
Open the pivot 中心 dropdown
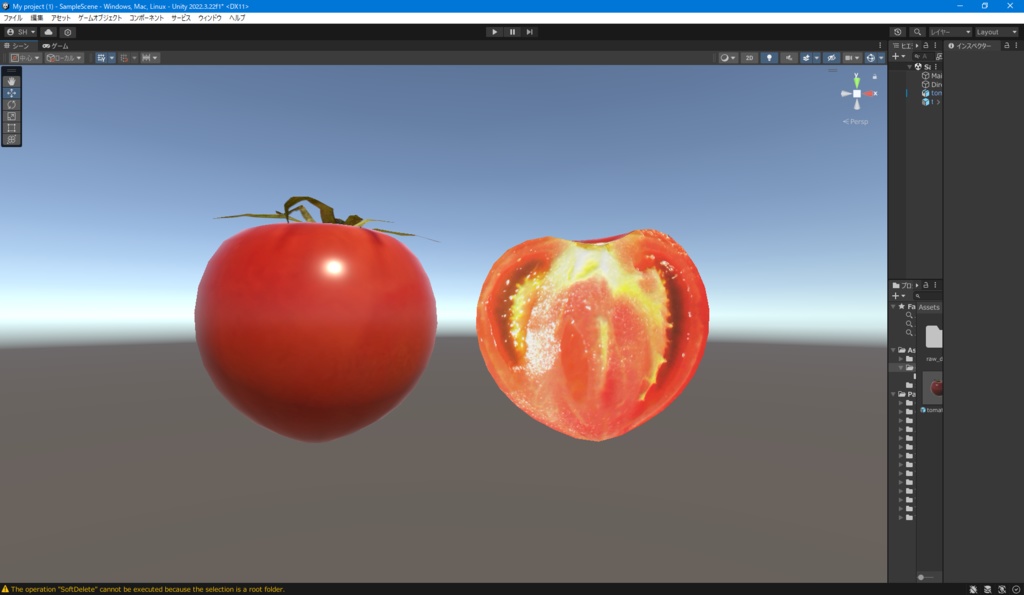tap(25, 58)
